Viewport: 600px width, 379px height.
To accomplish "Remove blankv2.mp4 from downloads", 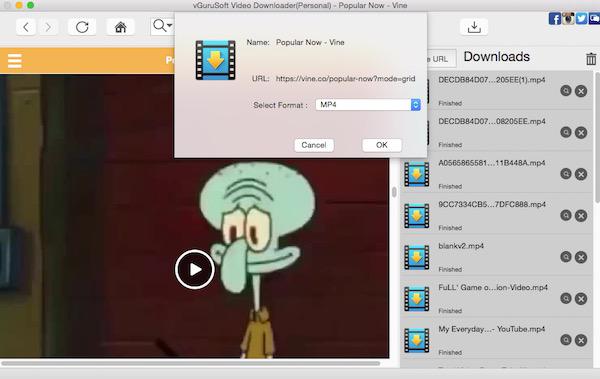I will click(581, 257).
